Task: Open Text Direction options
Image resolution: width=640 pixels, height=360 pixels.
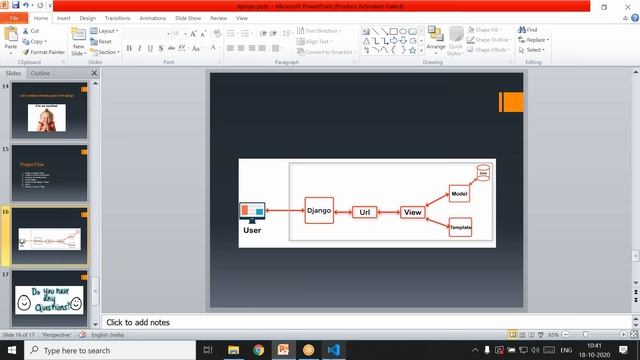Action: pos(319,31)
